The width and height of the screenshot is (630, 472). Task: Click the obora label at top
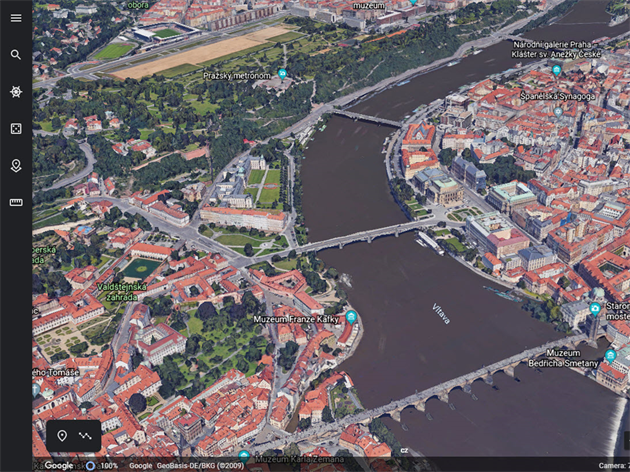click(138, 5)
